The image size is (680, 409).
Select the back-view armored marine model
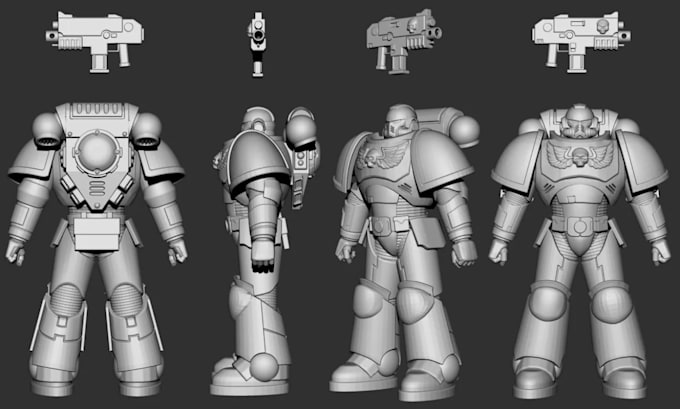(96, 249)
